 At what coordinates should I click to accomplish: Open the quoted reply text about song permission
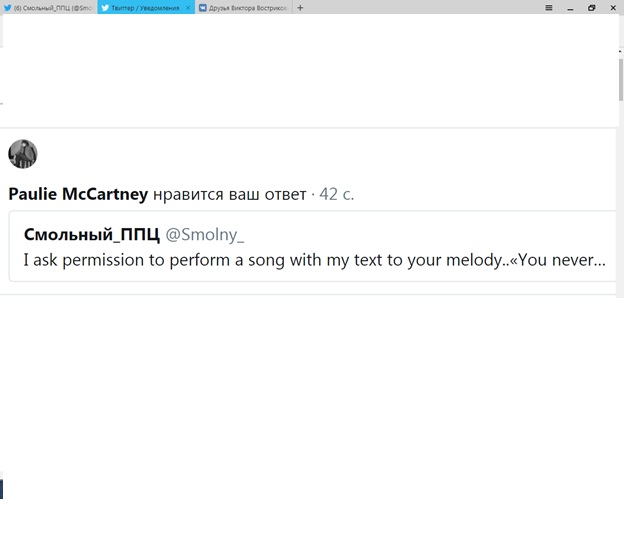(314, 260)
